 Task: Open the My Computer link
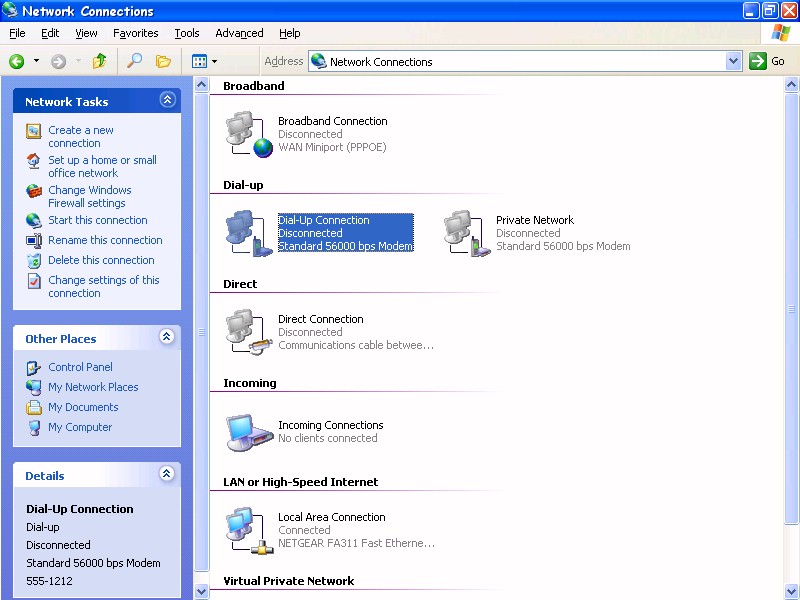pos(80,427)
